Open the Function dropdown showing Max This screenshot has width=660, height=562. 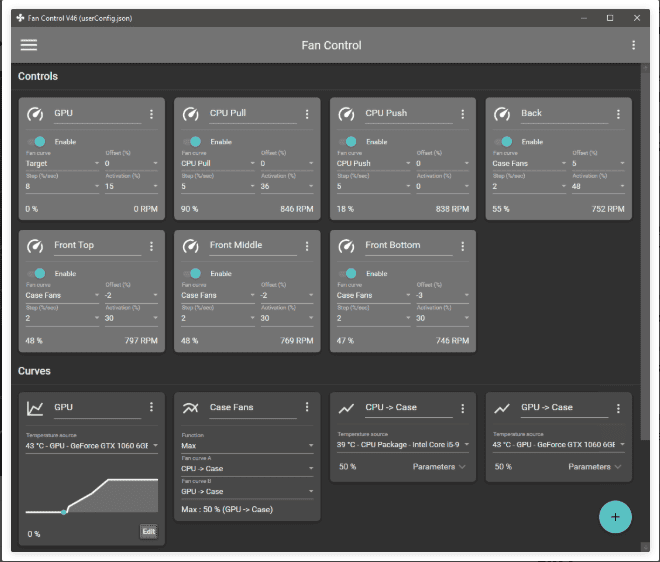[x=247, y=445]
